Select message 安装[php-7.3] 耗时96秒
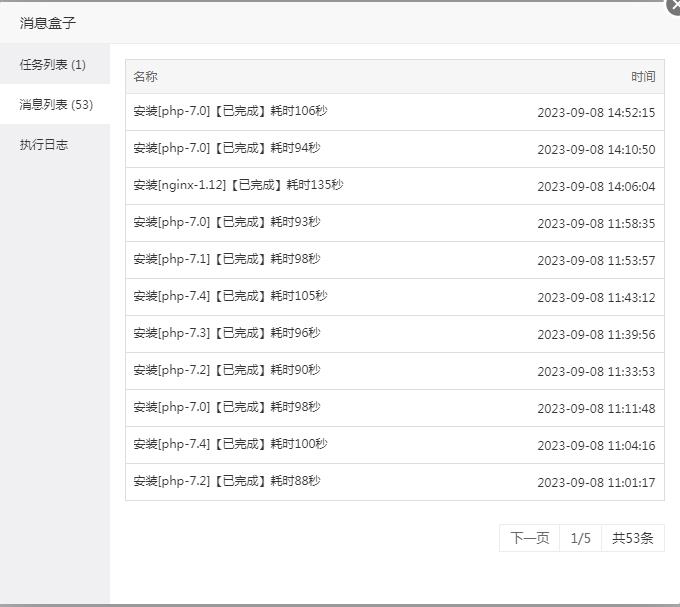 (x=227, y=333)
